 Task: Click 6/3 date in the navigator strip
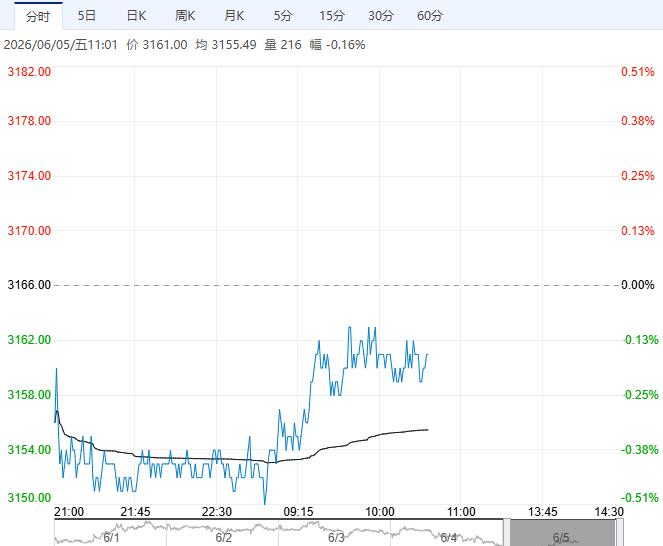336,538
